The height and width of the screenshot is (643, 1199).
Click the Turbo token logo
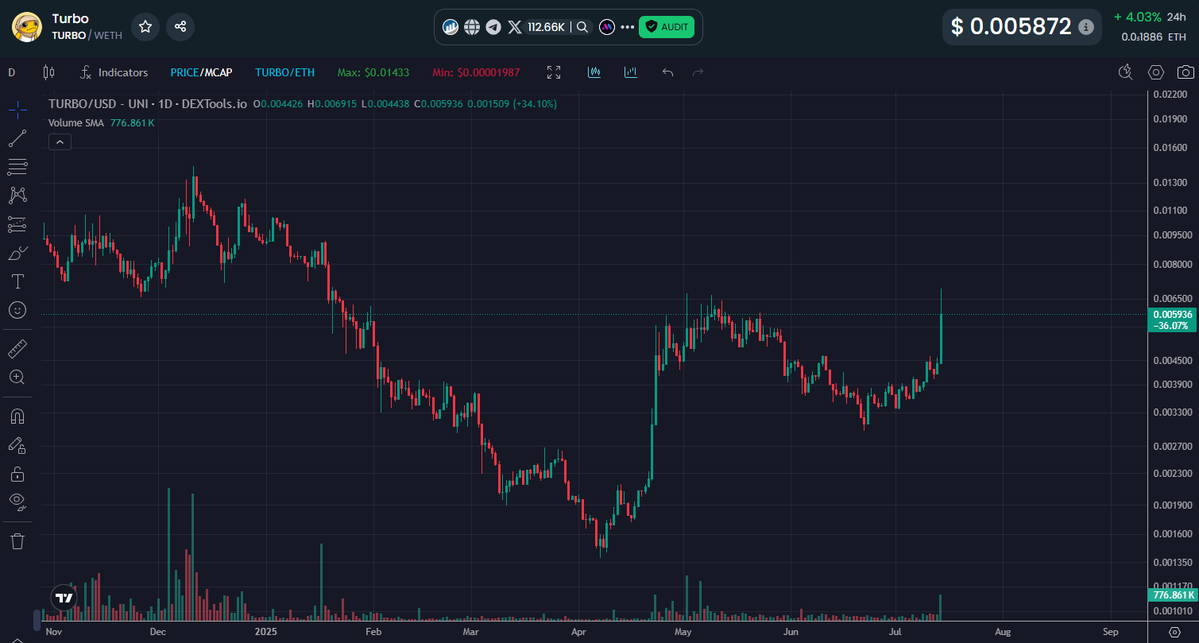point(27,27)
